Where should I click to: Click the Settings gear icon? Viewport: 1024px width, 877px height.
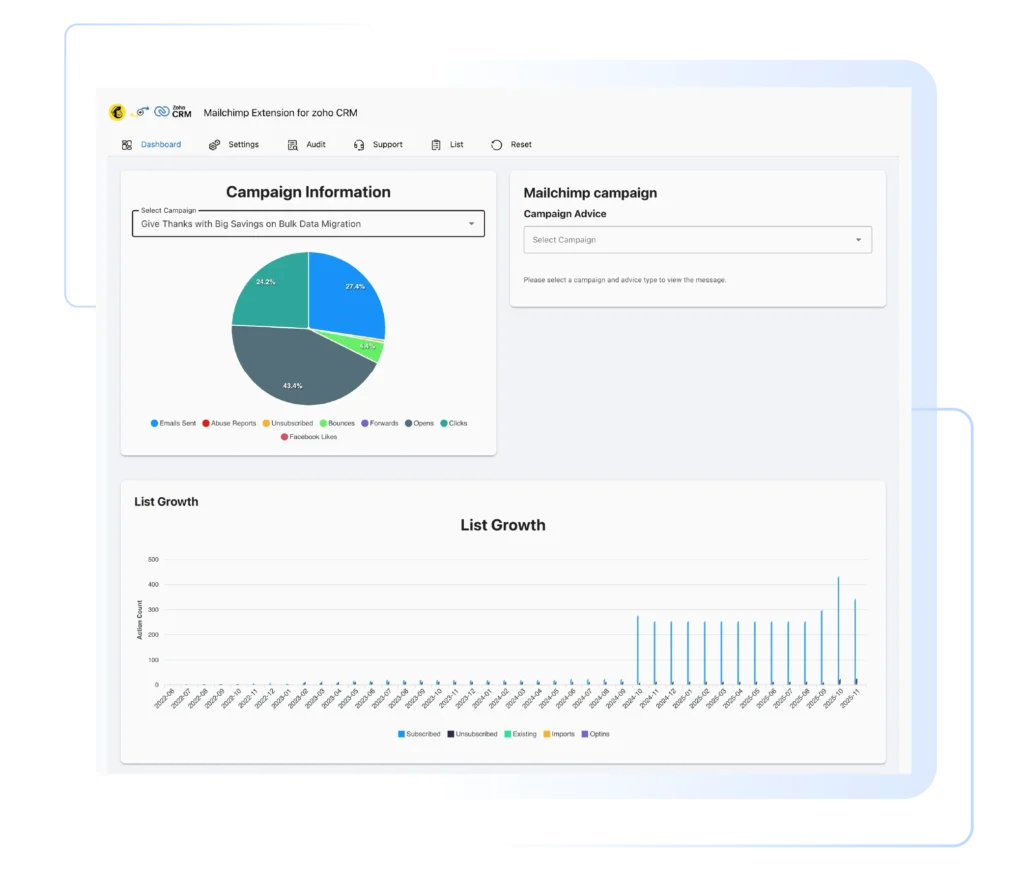[212, 144]
